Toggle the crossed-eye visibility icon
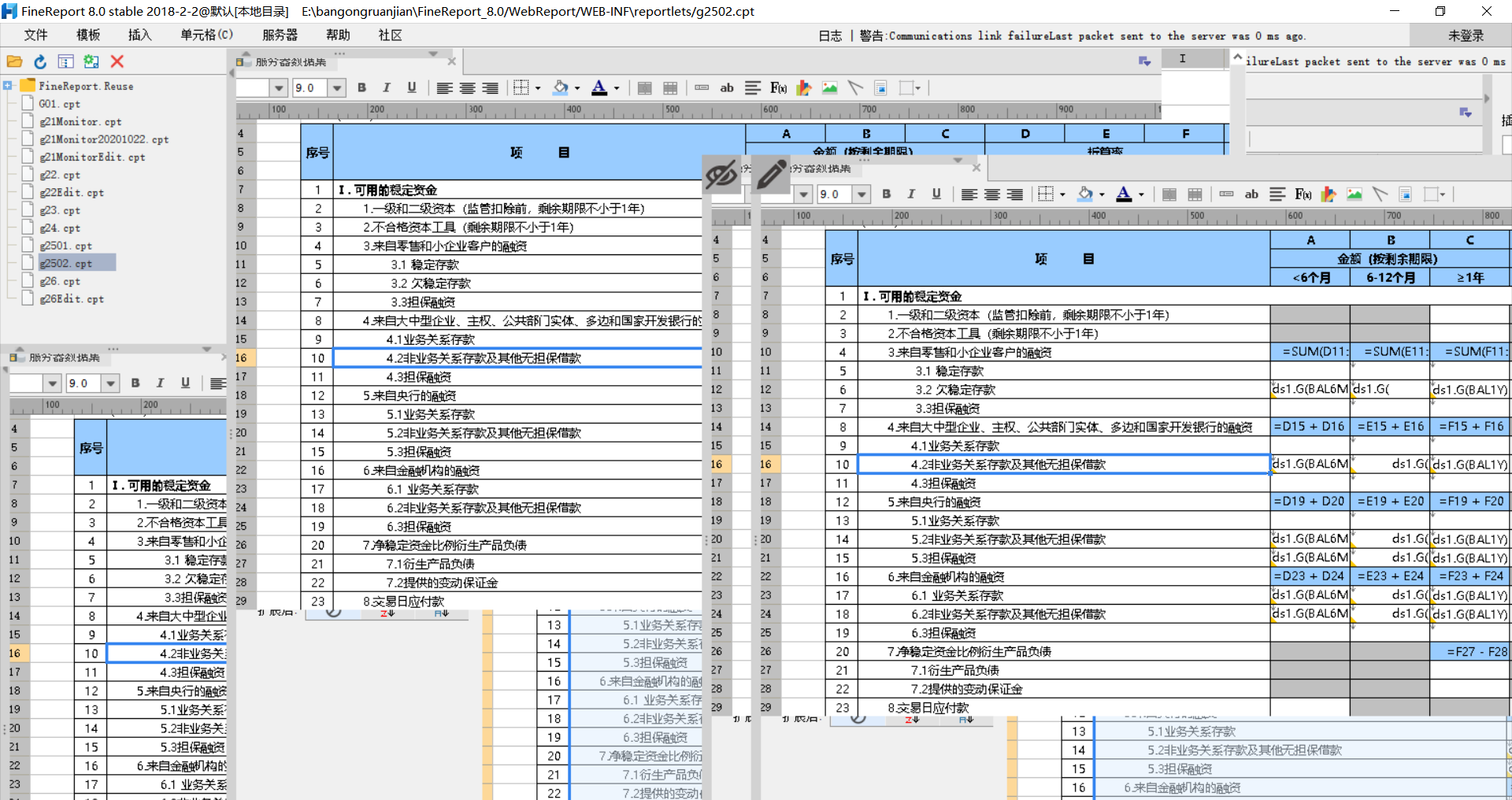1512x800 pixels. [x=721, y=174]
